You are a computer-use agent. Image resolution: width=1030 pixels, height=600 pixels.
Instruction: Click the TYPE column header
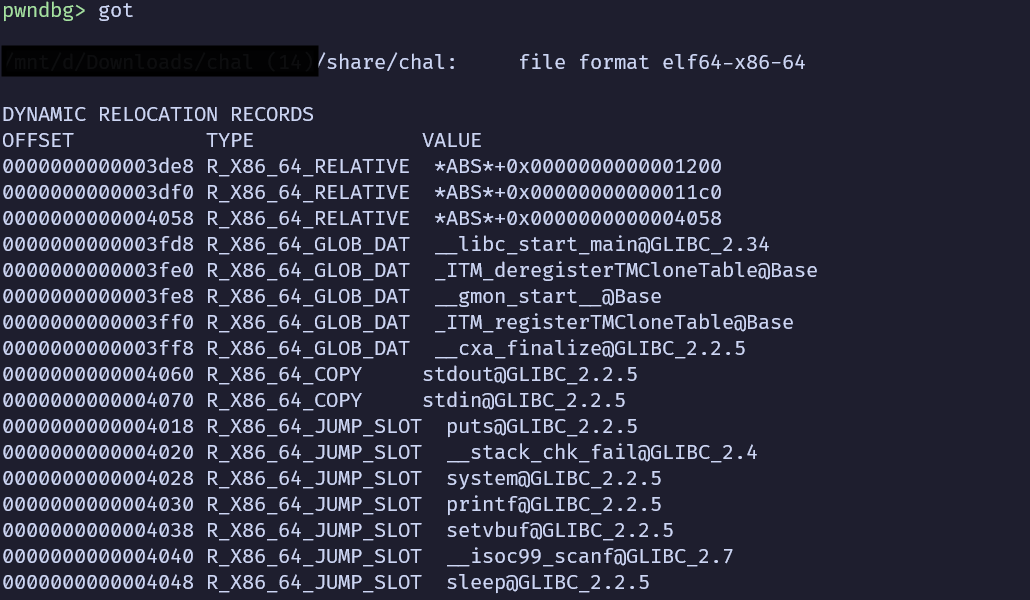pyautogui.click(x=230, y=141)
